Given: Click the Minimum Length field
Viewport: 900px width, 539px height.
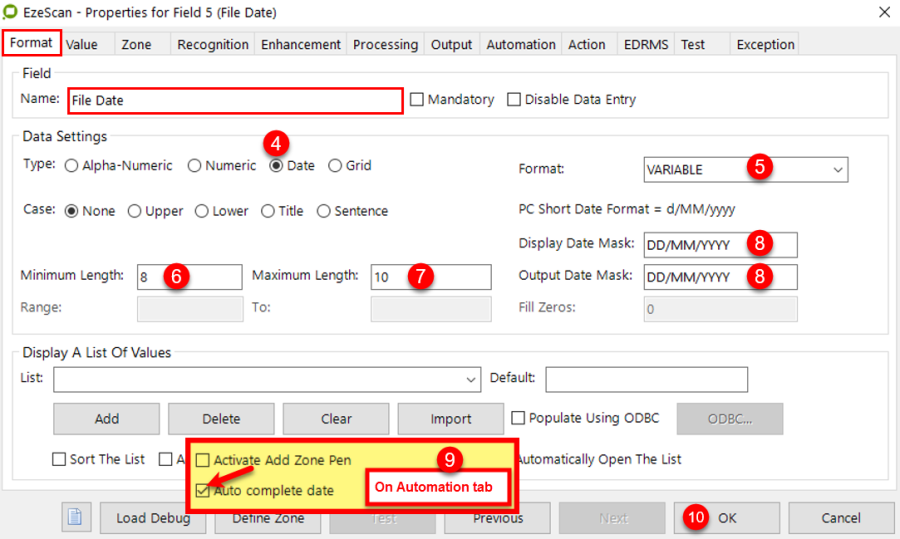Looking at the screenshot, I should click(189, 277).
